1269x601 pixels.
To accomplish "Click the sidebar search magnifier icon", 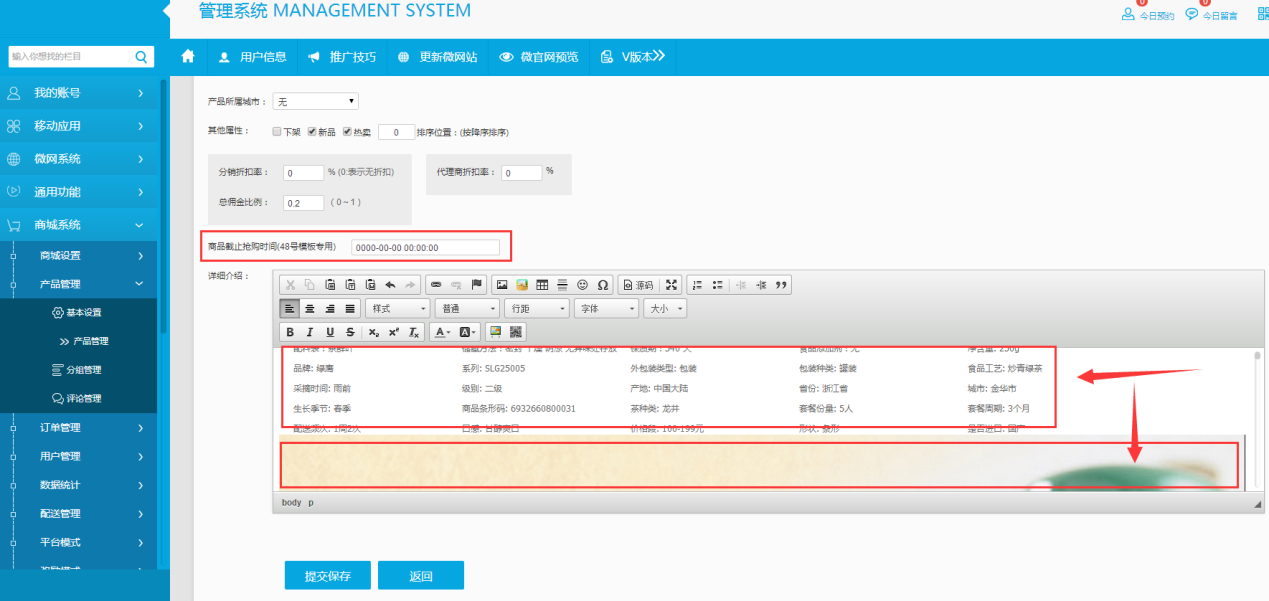I will coord(142,57).
